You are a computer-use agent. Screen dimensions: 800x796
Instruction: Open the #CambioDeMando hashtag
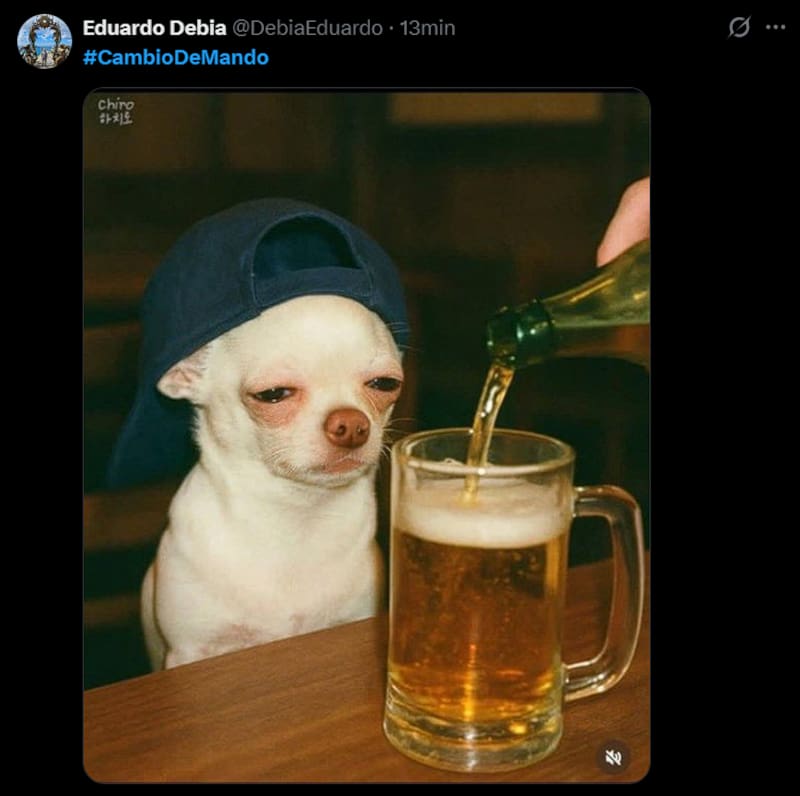tap(176, 57)
